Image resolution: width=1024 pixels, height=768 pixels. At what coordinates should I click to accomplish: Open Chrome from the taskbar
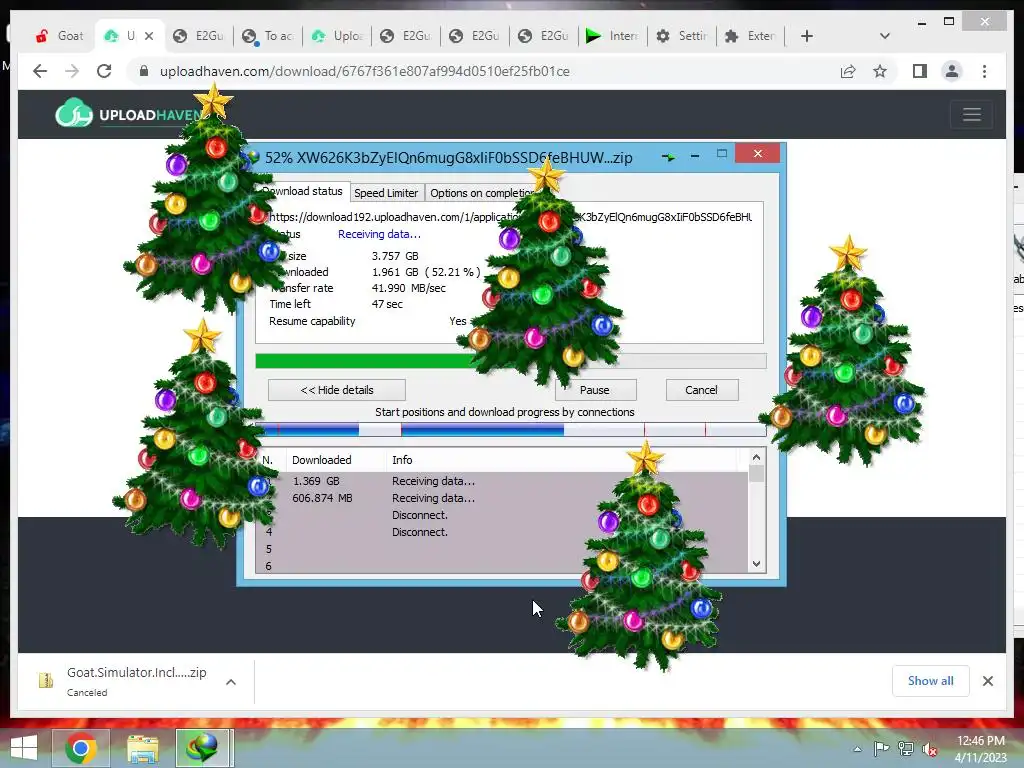[x=81, y=748]
